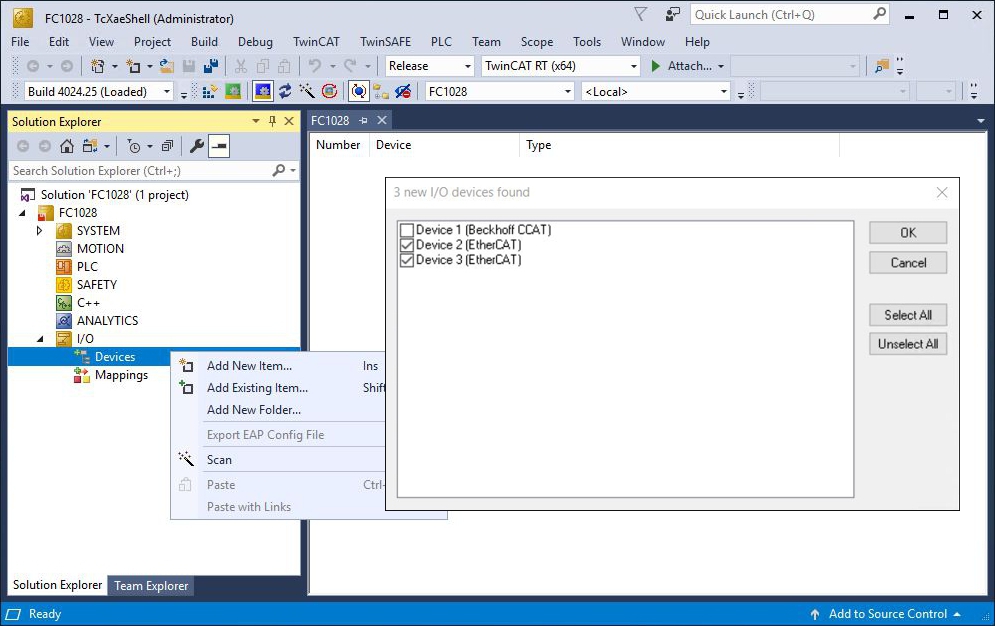Click the Collapse All icon in Solution Explorer
Image resolution: width=995 pixels, height=626 pixels.
168,147
